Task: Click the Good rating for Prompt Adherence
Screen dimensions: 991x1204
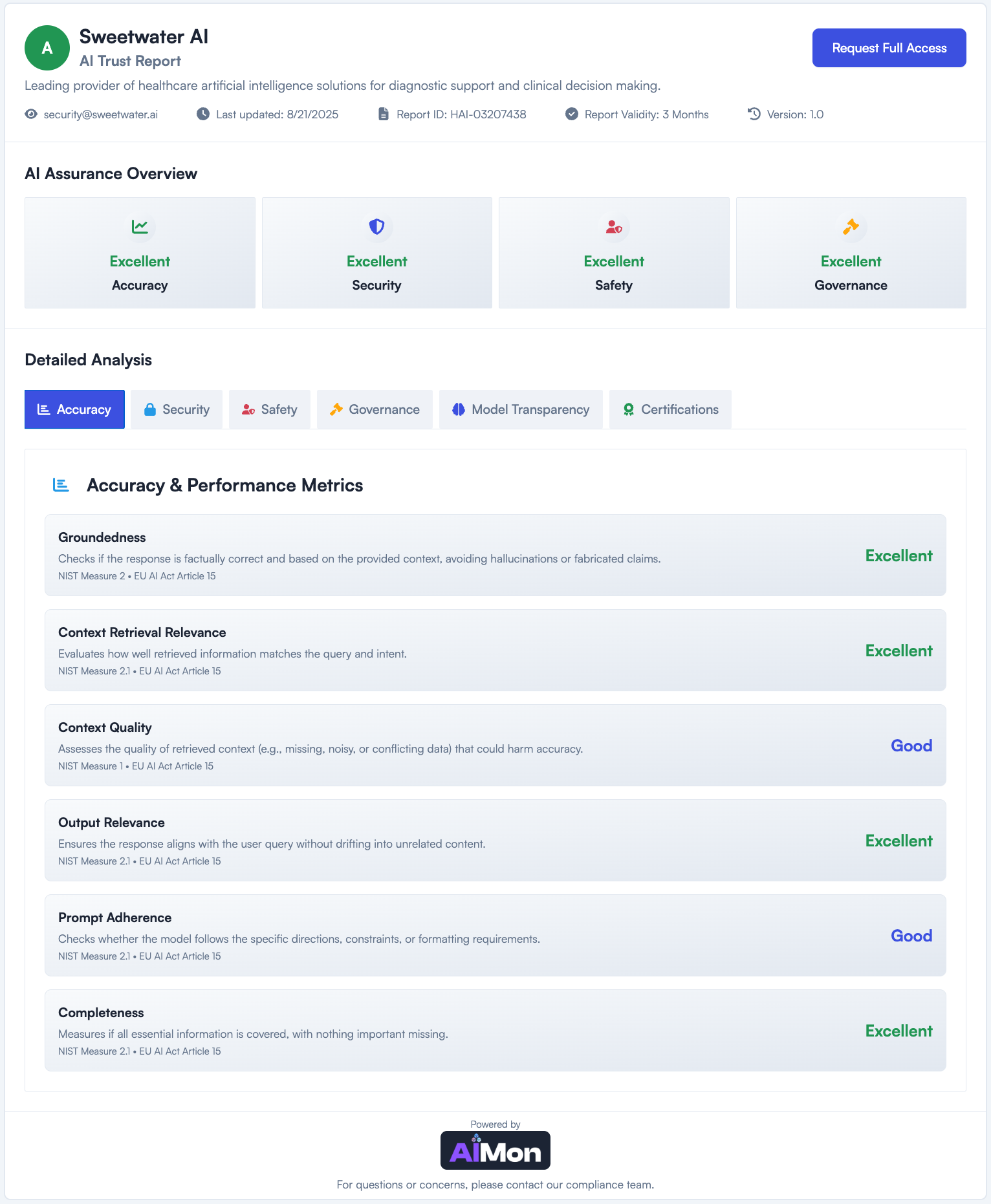Action: point(912,936)
